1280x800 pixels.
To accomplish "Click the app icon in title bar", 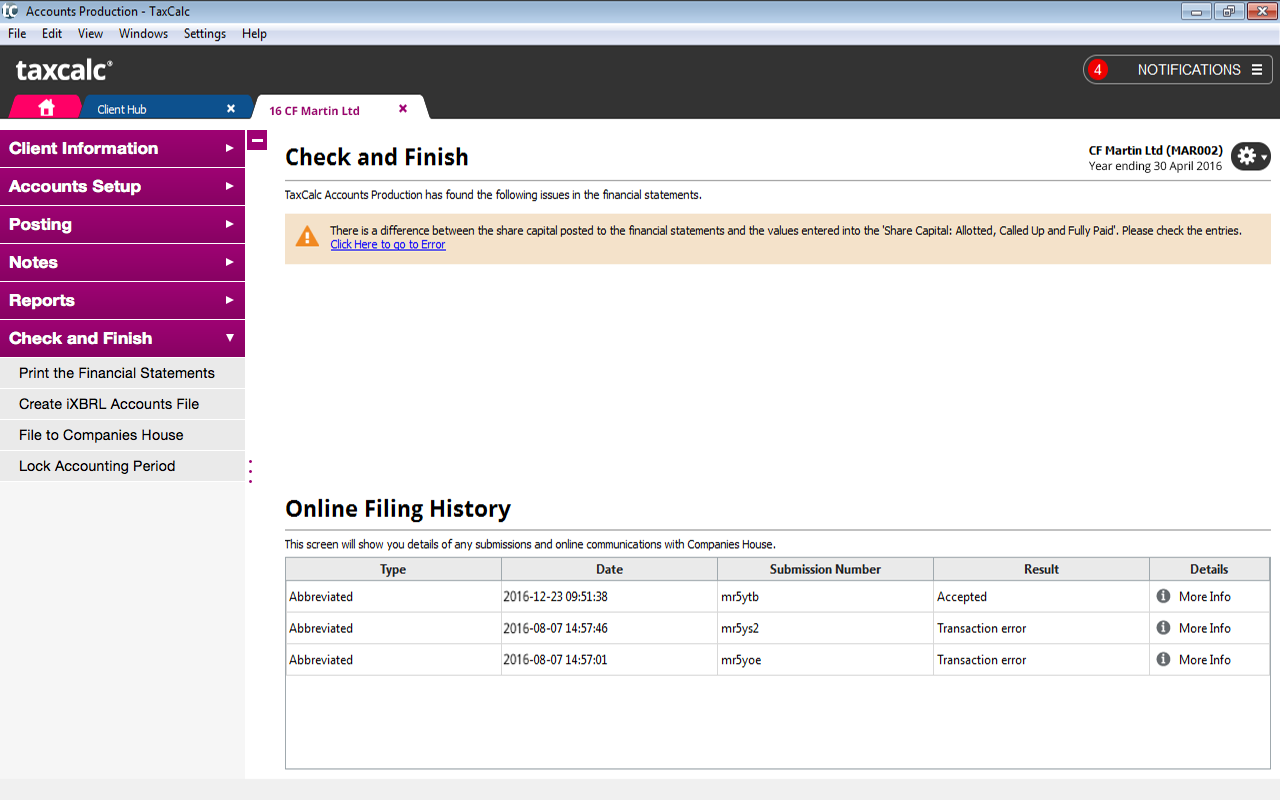I will pos(11,11).
